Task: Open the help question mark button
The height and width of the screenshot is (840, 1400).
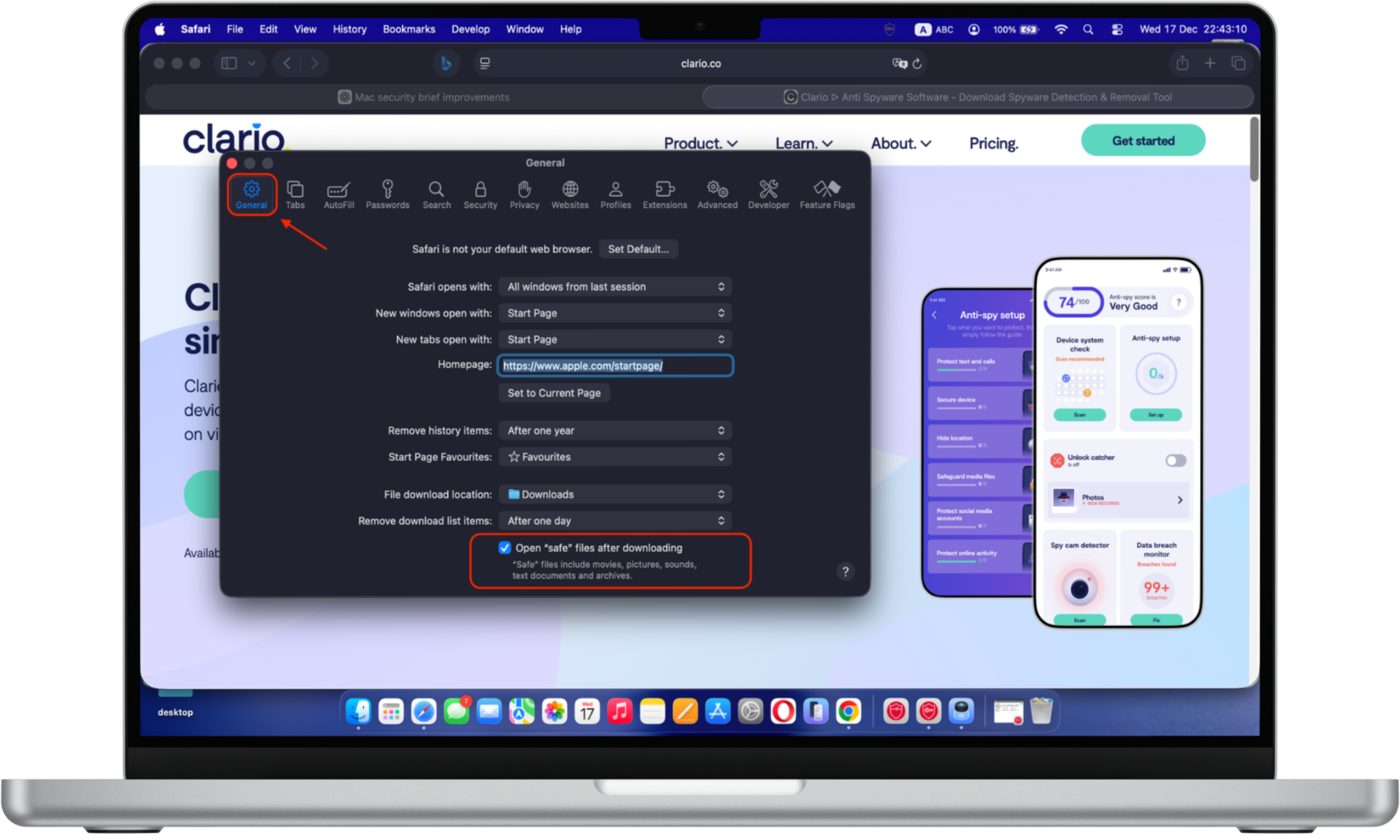Action: (845, 572)
